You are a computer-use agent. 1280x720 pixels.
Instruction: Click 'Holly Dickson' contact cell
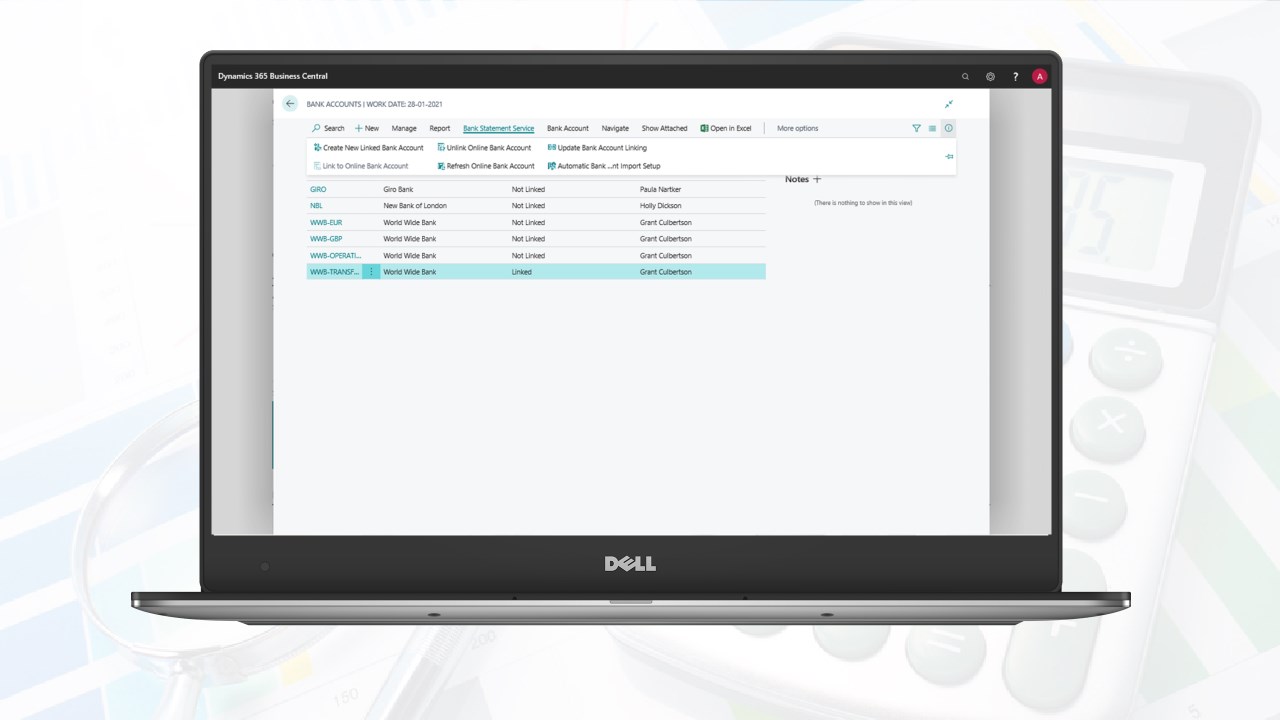click(x=660, y=206)
